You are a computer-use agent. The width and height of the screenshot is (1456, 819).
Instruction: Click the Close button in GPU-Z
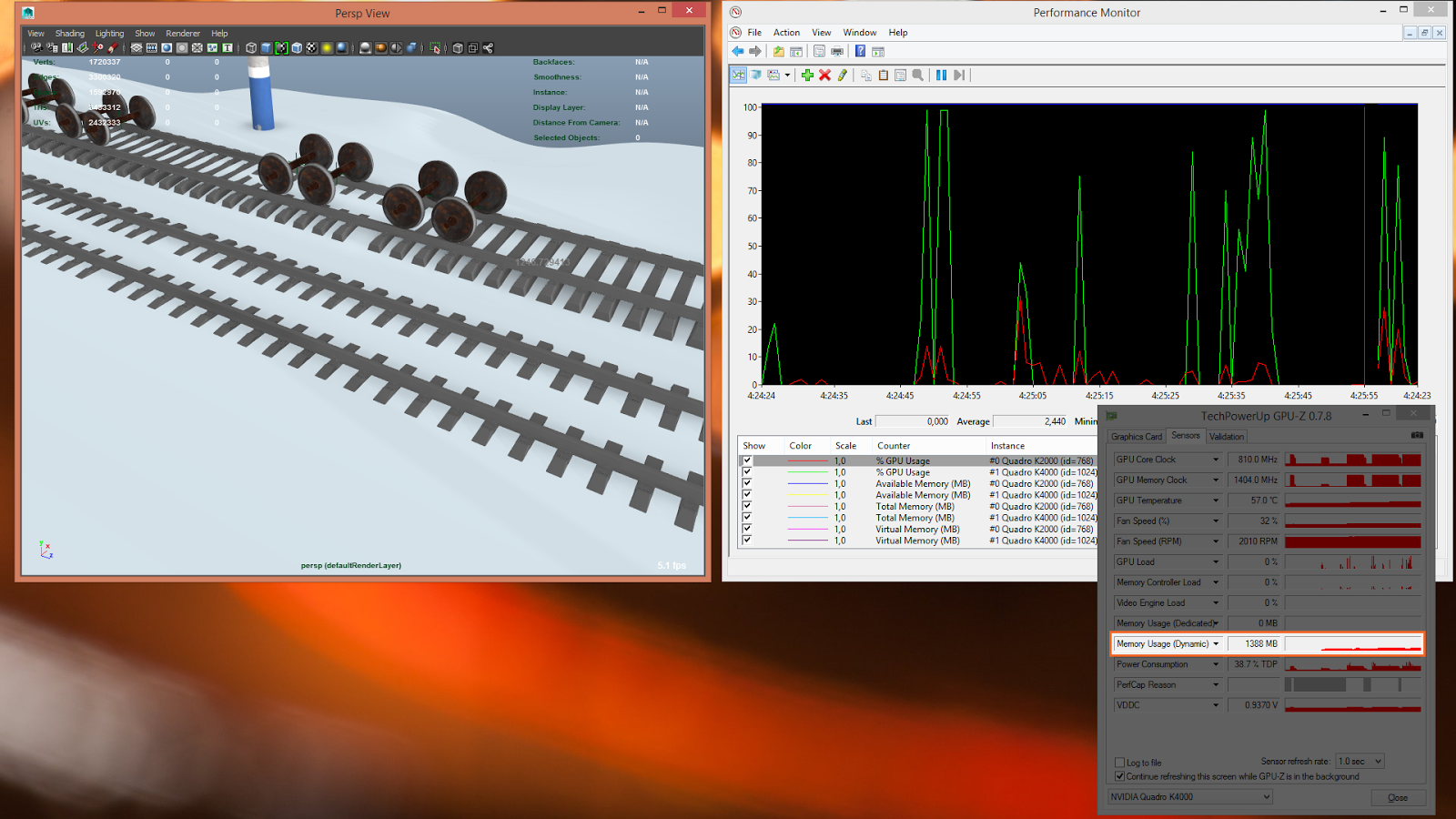pyautogui.click(x=1398, y=797)
